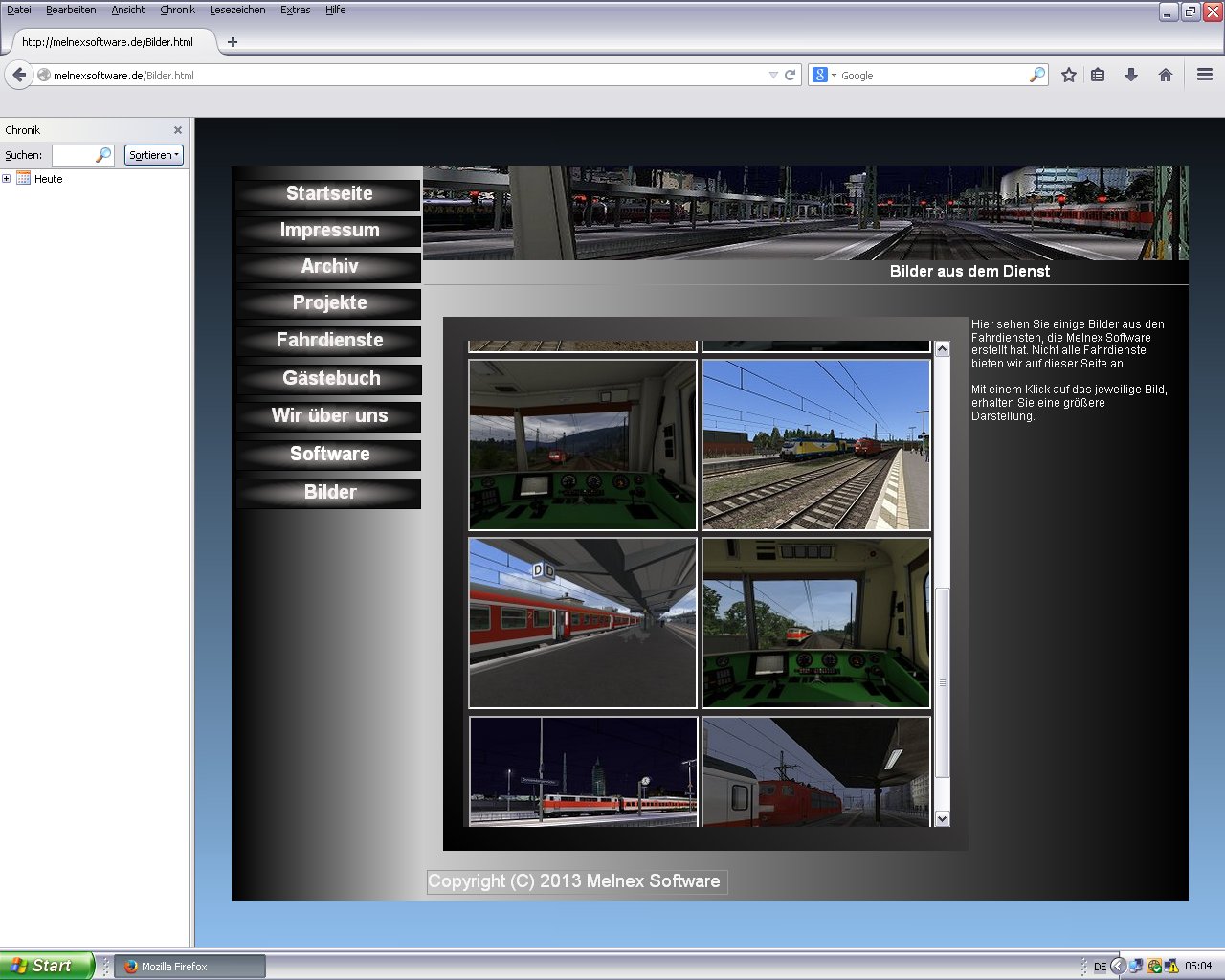Open the Wir über uns page
Image resolution: width=1225 pixels, height=980 pixels.
click(328, 416)
